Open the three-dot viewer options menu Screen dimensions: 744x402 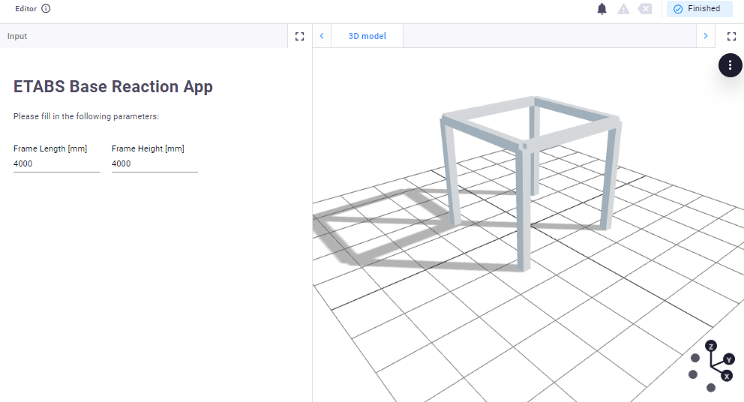(730, 64)
